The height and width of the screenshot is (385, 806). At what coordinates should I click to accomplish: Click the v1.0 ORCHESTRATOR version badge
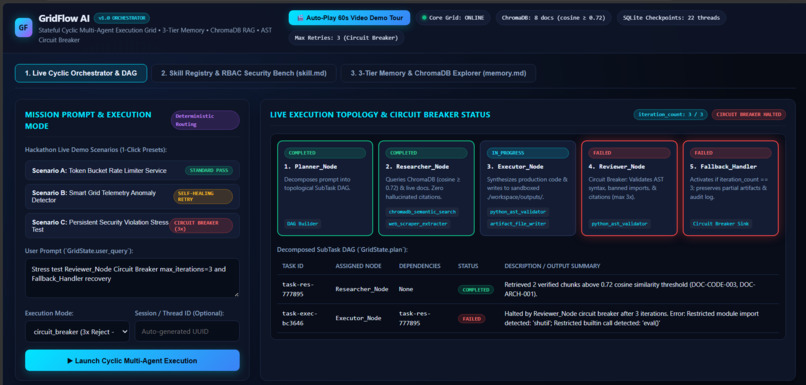[x=122, y=18]
